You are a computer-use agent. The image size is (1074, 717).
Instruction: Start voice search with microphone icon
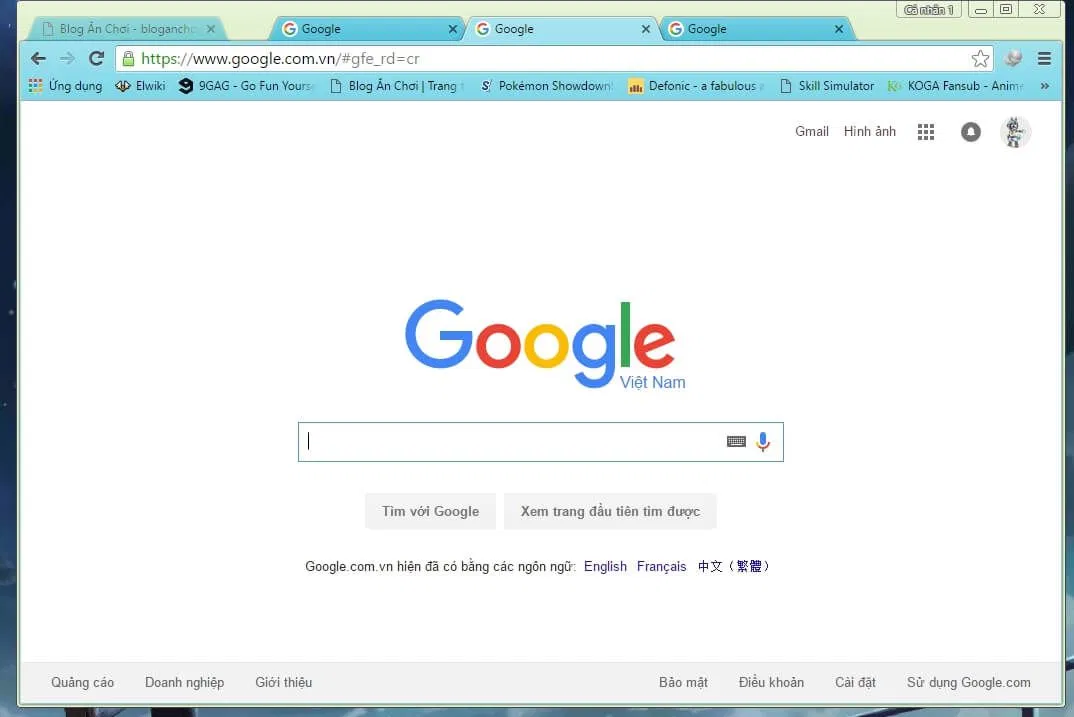(763, 442)
